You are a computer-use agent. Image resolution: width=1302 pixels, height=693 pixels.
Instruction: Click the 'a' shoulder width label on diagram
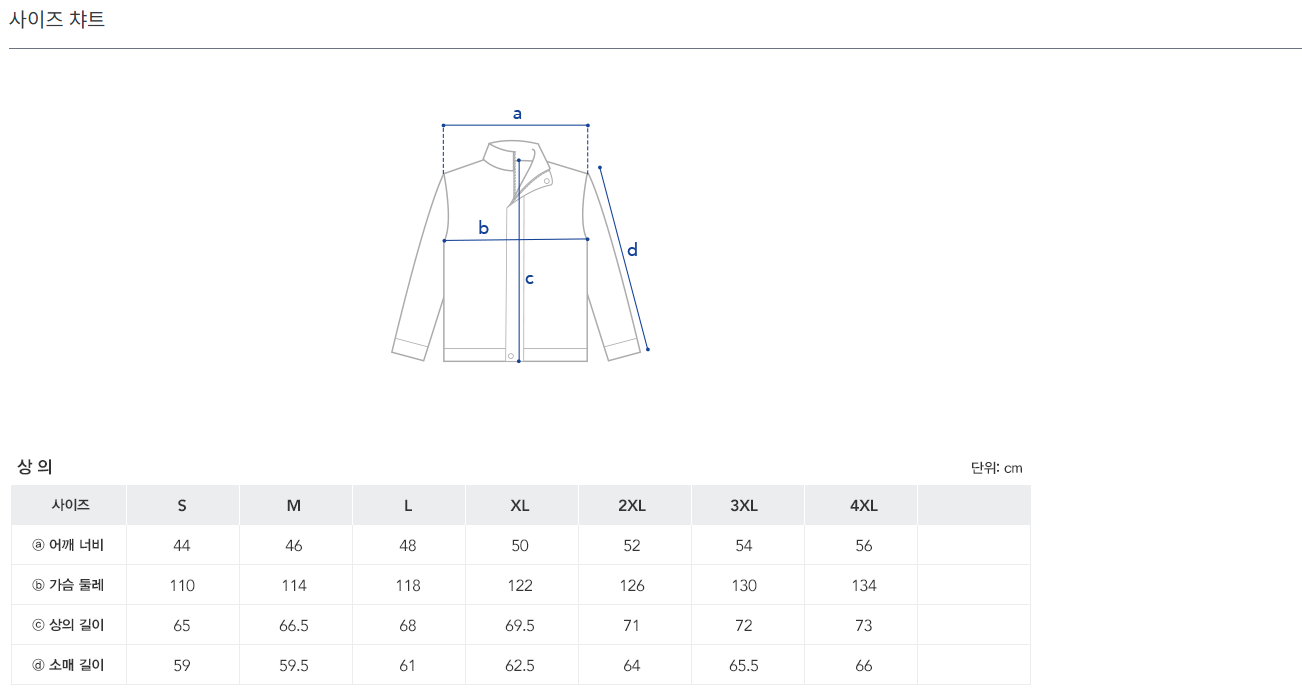tap(517, 114)
